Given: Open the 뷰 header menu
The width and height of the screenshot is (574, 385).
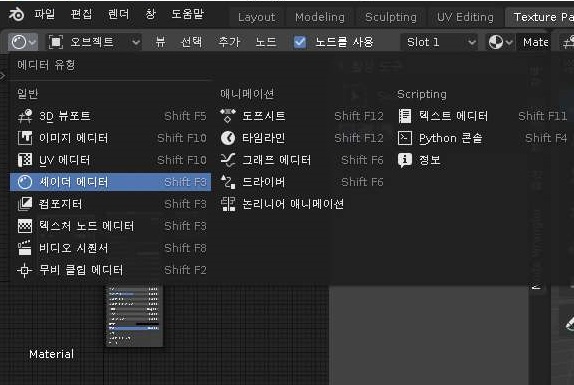Looking at the screenshot, I should pyautogui.click(x=160, y=42).
